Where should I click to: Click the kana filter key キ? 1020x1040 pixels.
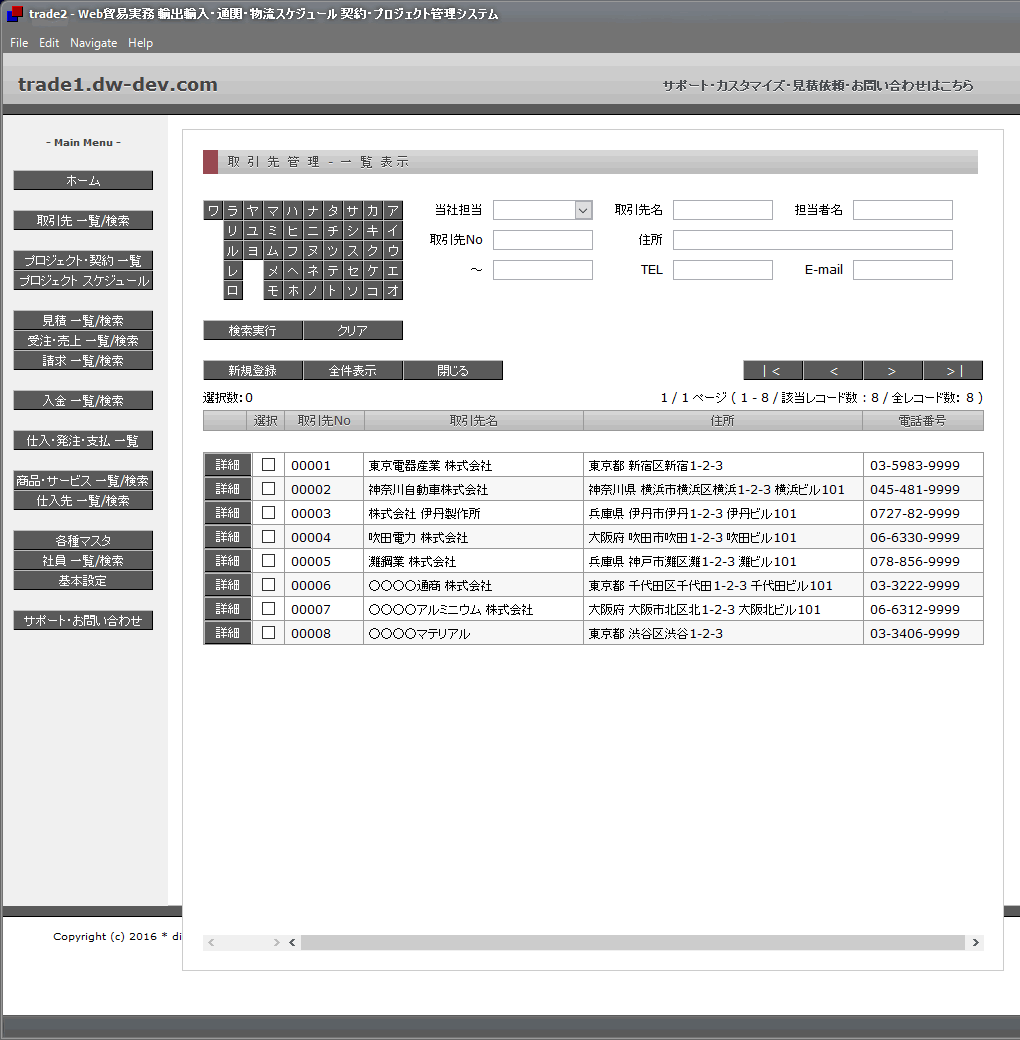373,230
